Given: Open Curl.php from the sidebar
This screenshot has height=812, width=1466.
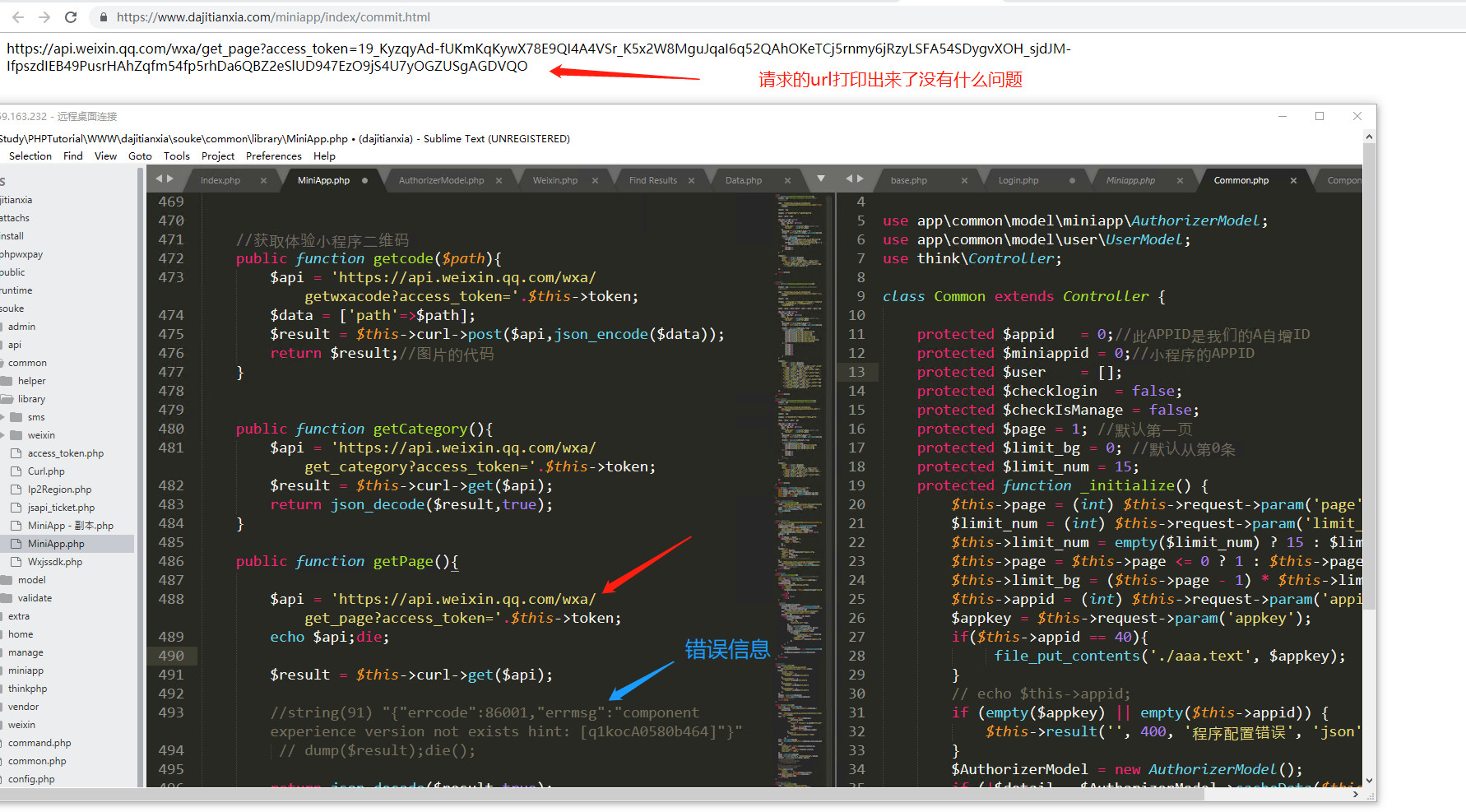Looking at the screenshot, I should 46,471.
